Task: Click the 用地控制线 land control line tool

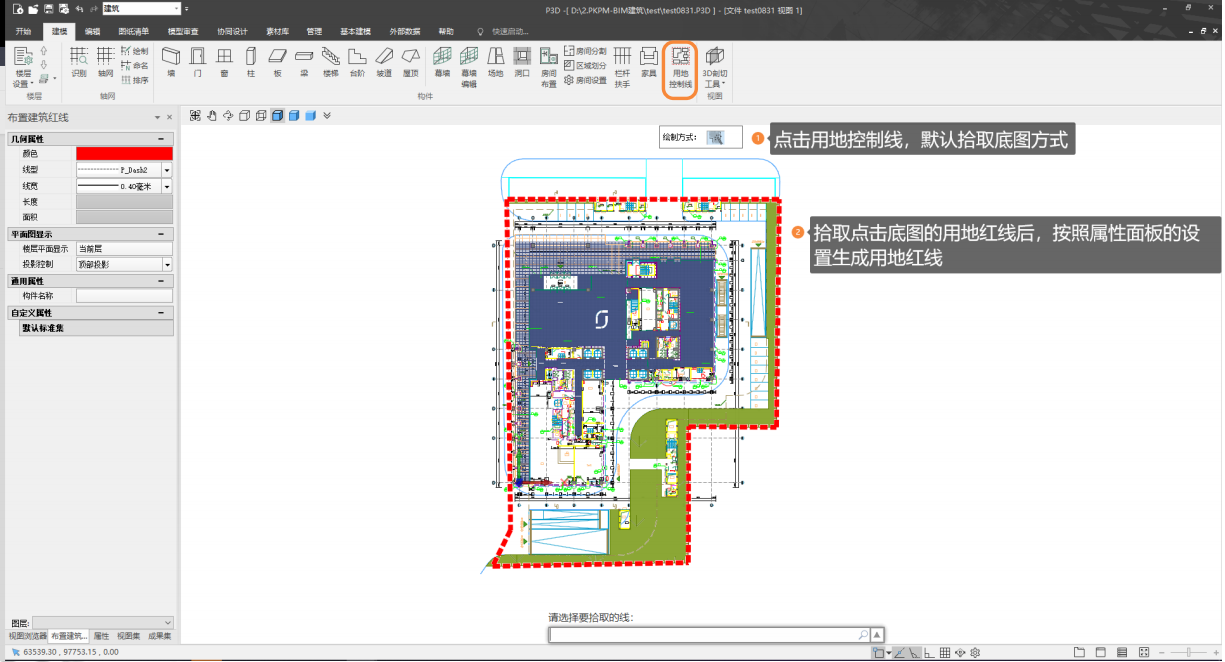Action: pyautogui.click(x=680, y=68)
